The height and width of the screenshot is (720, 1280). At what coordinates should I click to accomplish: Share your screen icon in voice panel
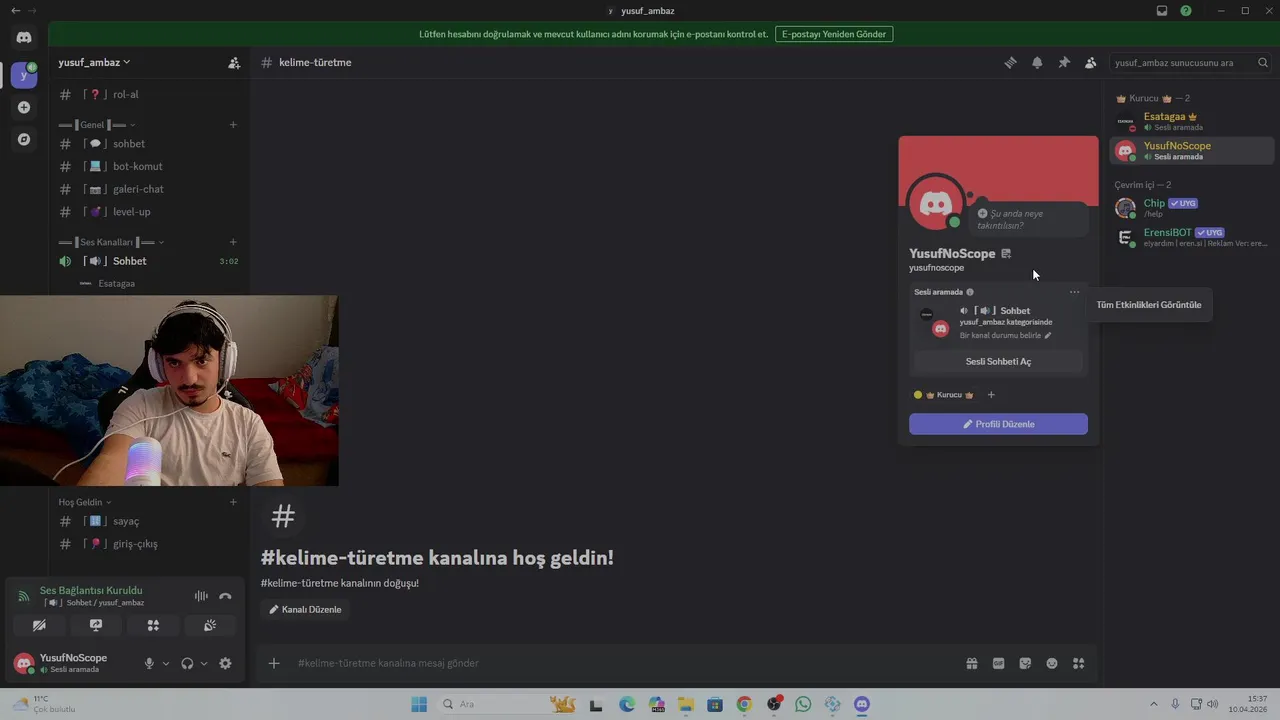[x=96, y=625]
